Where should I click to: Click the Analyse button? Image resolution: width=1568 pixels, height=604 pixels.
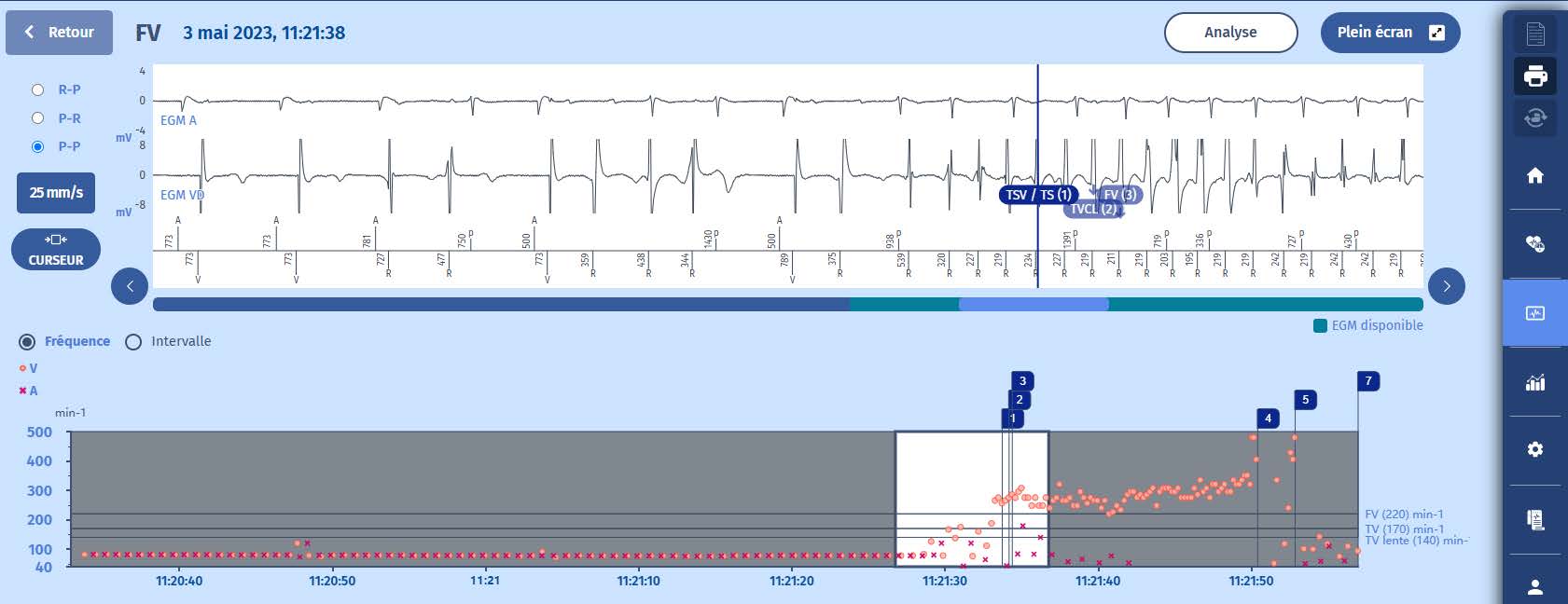pos(1230,33)
